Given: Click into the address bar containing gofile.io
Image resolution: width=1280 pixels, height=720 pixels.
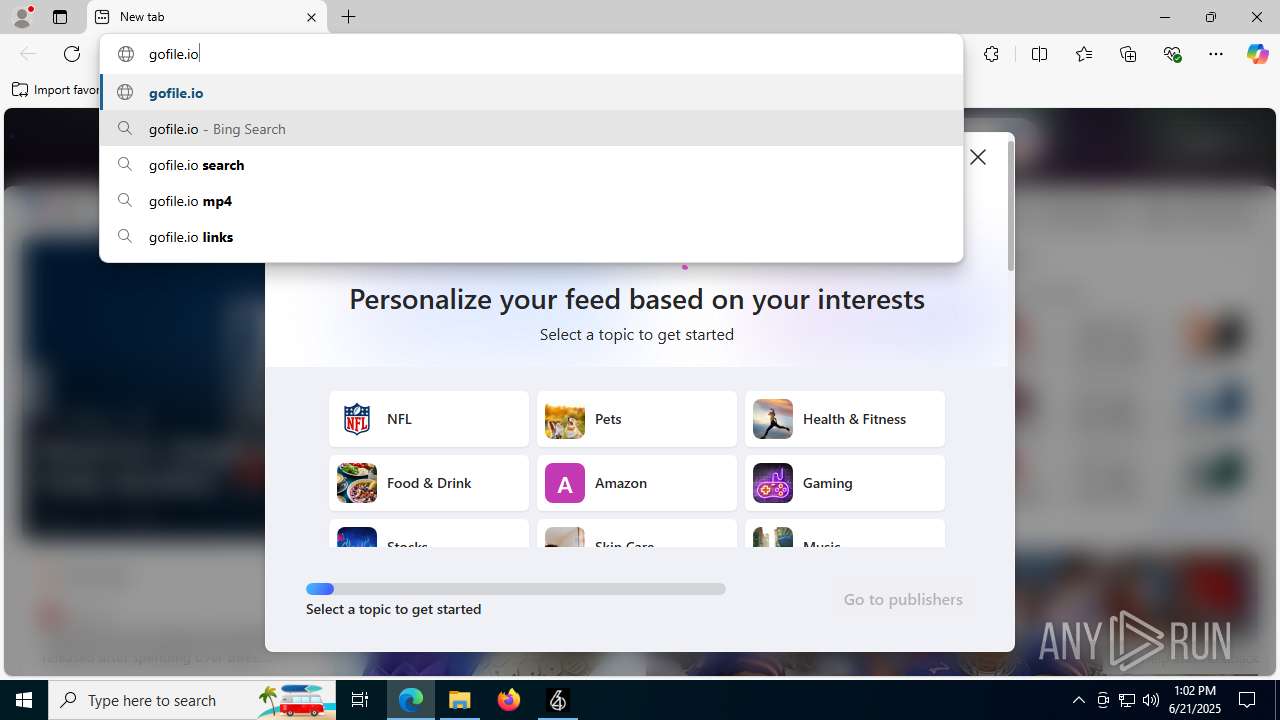Looking at the screenshot, I should [531, 54].
